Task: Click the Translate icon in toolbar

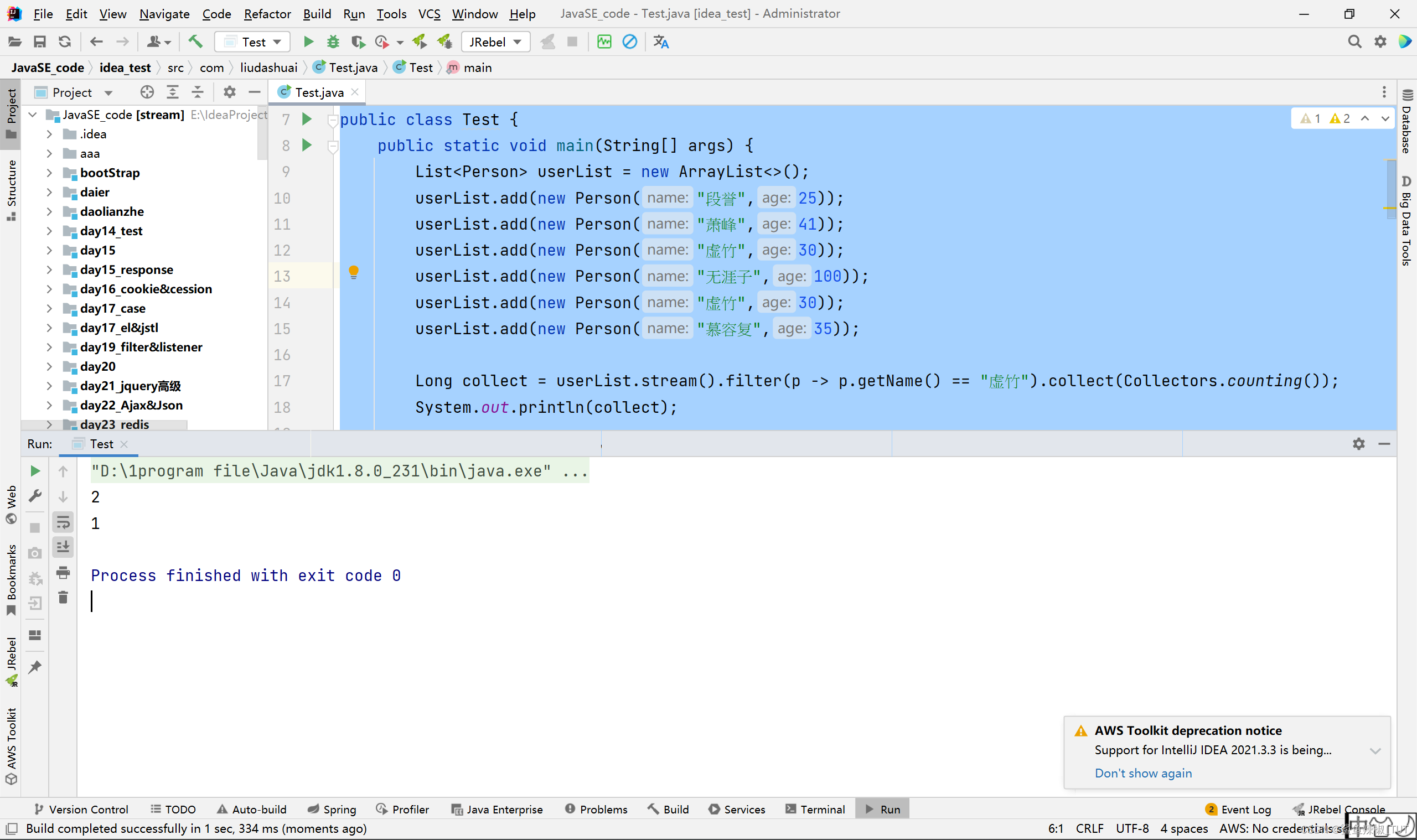Action: click(x=661, y=42)
